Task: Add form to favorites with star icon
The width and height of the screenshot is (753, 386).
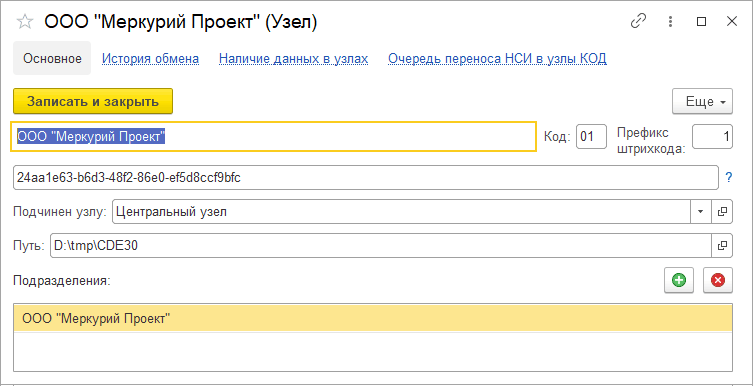Action: 25,22
